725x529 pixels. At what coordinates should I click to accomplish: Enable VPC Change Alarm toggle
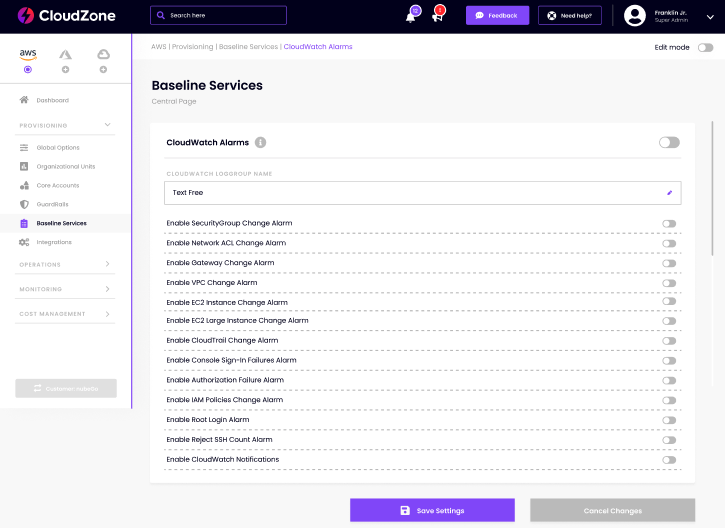(x=669, y=283)
